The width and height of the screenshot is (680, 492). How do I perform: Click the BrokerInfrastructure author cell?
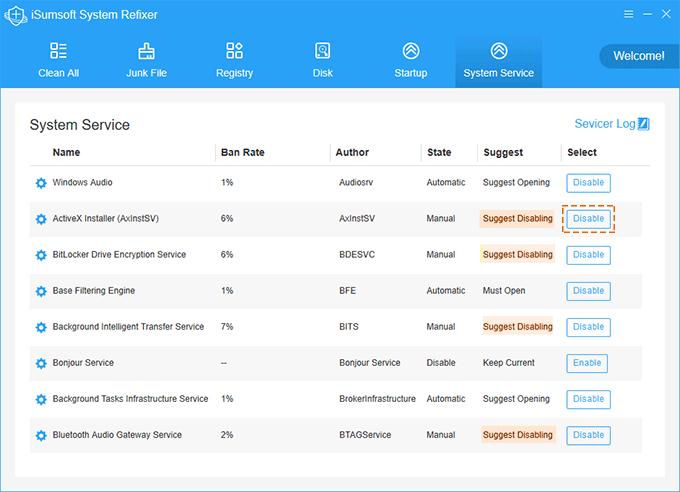point(377,399)
